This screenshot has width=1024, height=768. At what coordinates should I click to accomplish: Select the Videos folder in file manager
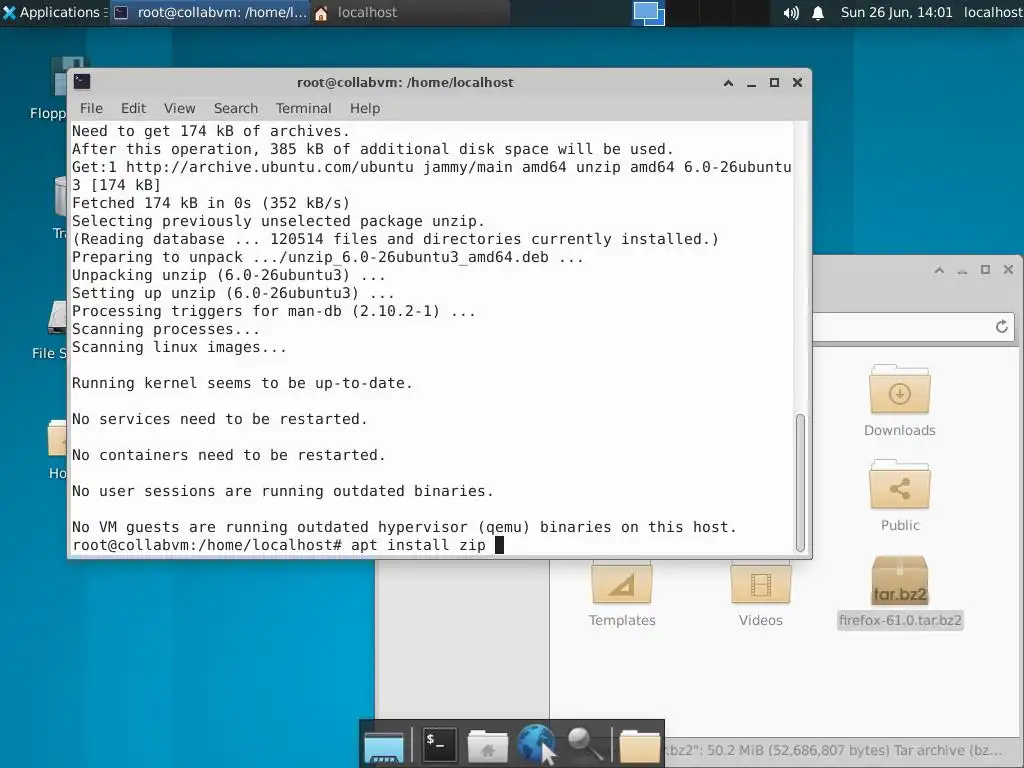coord(760,595)
